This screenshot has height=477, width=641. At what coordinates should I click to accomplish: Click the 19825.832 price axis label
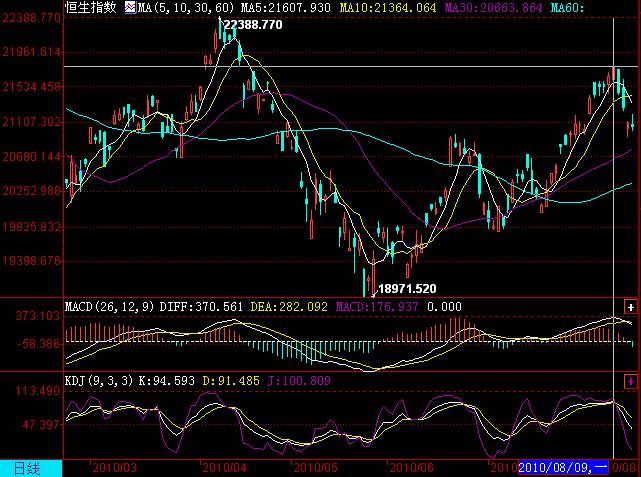[32, 226]
